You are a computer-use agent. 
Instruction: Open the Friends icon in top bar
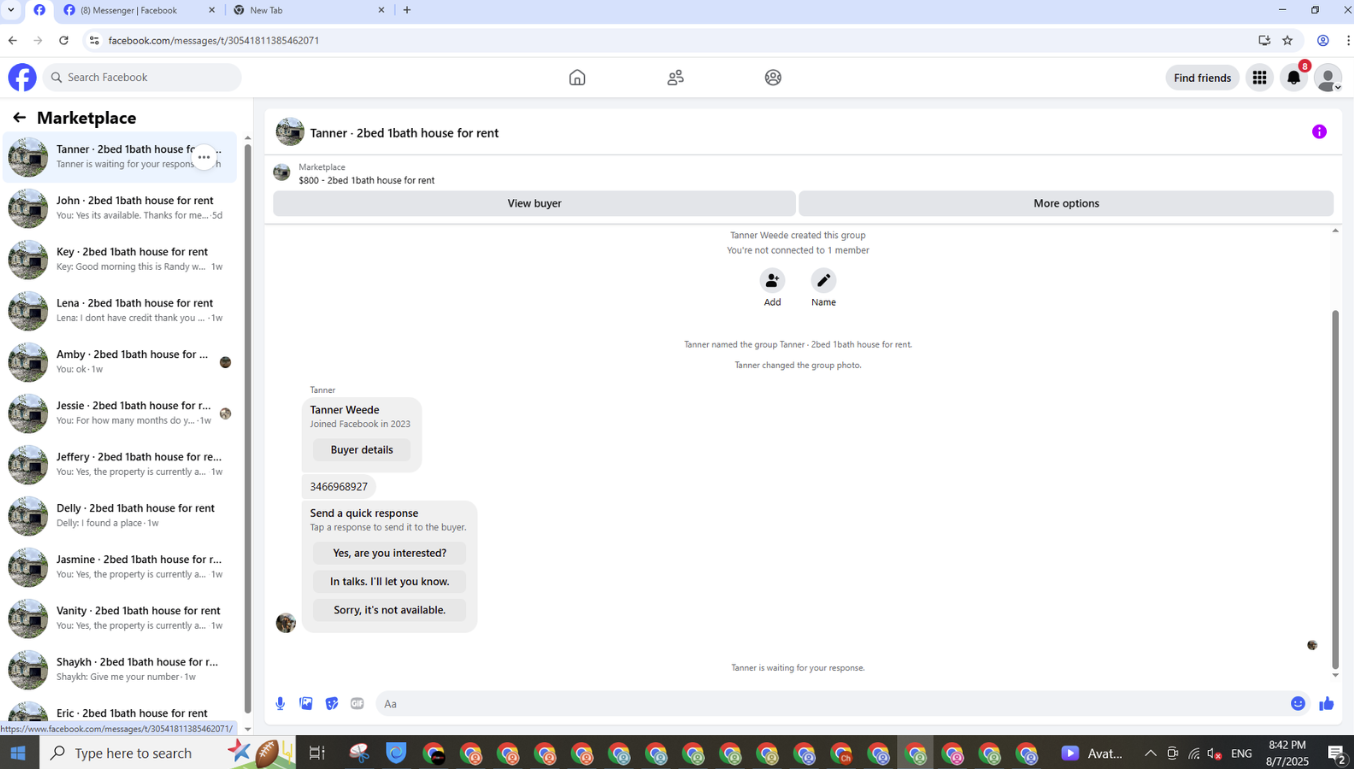point(675,77)
